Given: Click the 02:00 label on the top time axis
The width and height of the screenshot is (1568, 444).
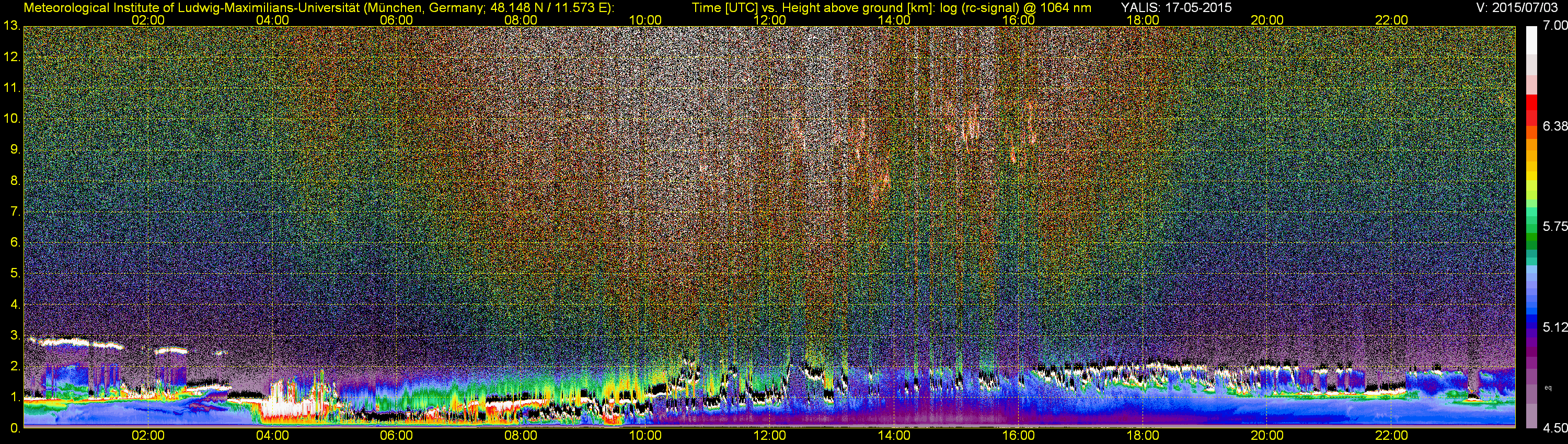Looking at the screenshot, I should [x=148, y=20].
